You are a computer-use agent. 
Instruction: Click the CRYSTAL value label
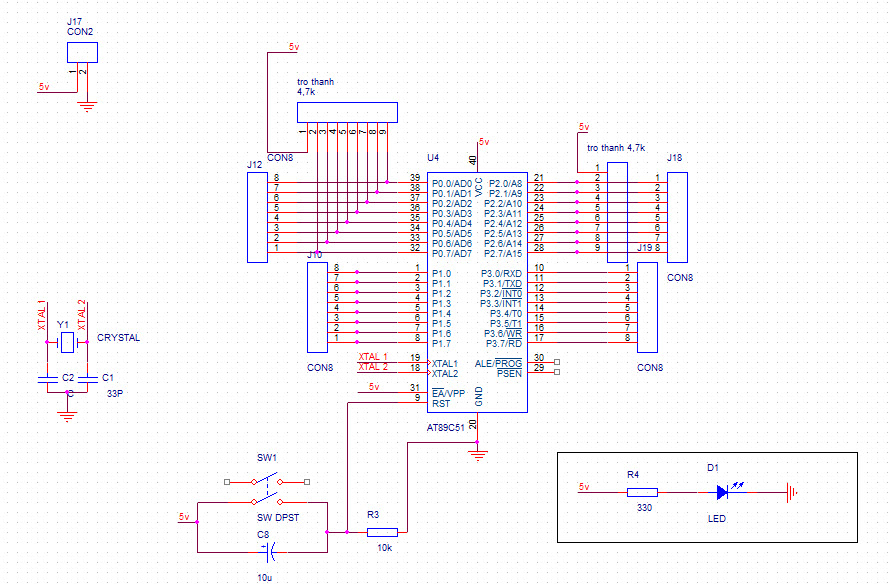coord(118,338)
